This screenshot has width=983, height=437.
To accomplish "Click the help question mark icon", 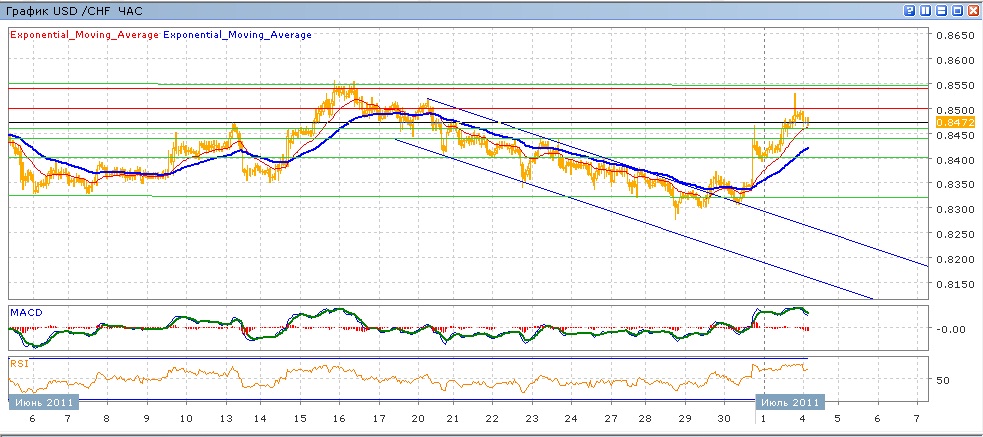I will 909,9.
